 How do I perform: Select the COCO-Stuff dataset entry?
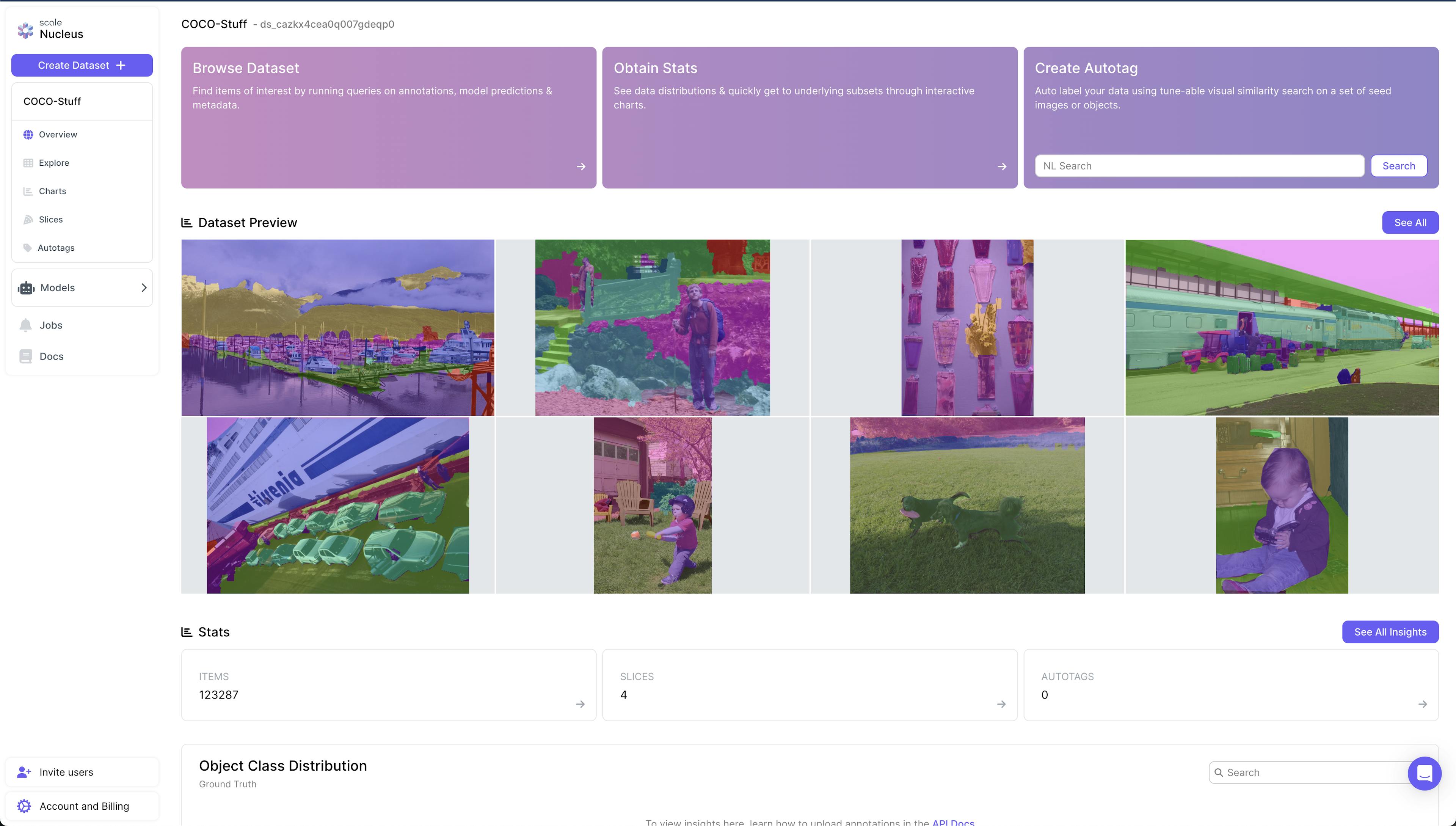point(52,102)
